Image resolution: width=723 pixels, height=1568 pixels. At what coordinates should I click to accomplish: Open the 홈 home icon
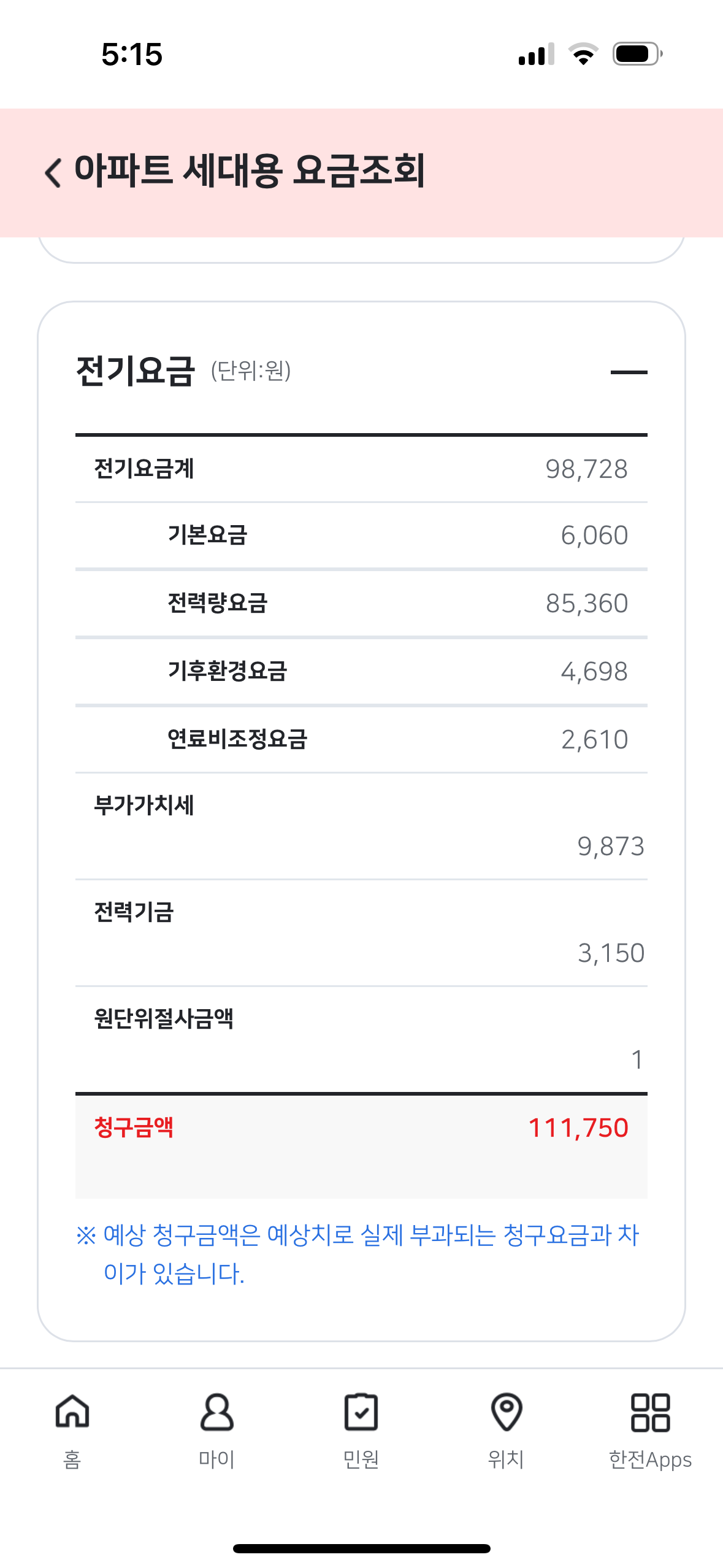(x=72, y=1412)
